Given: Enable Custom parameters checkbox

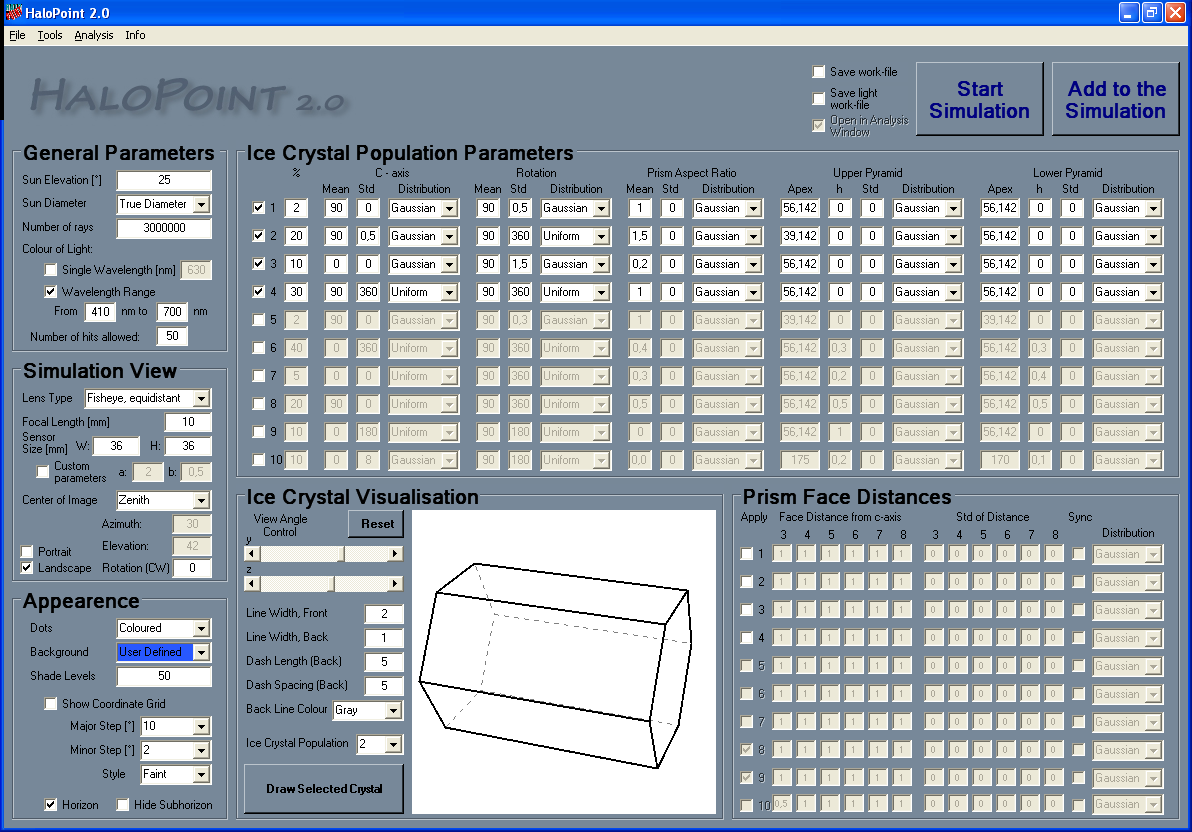Looking at the screenshot, I should tap(43, 472).
